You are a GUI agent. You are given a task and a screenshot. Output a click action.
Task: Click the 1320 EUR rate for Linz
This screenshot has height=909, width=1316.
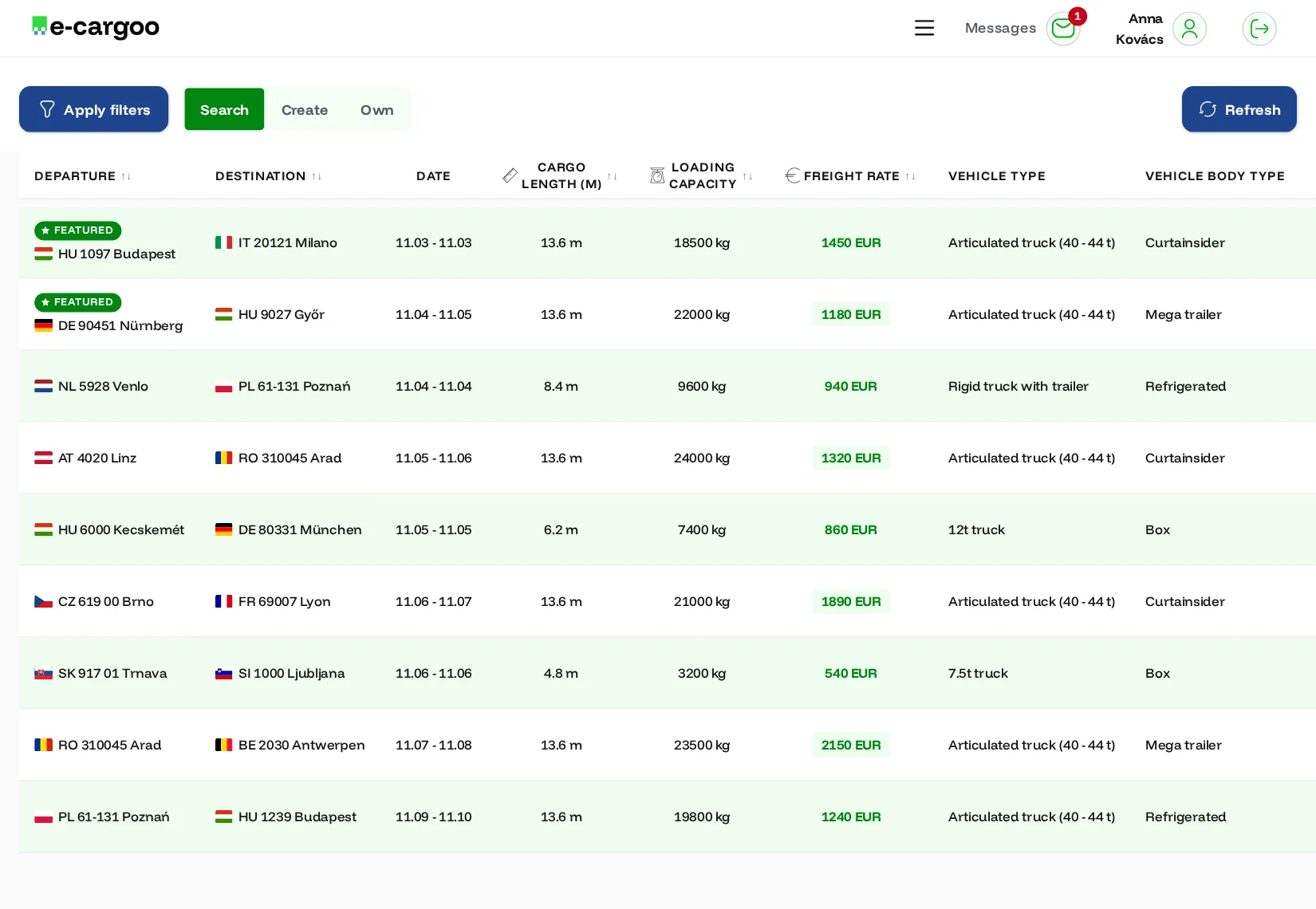[851, 458]
